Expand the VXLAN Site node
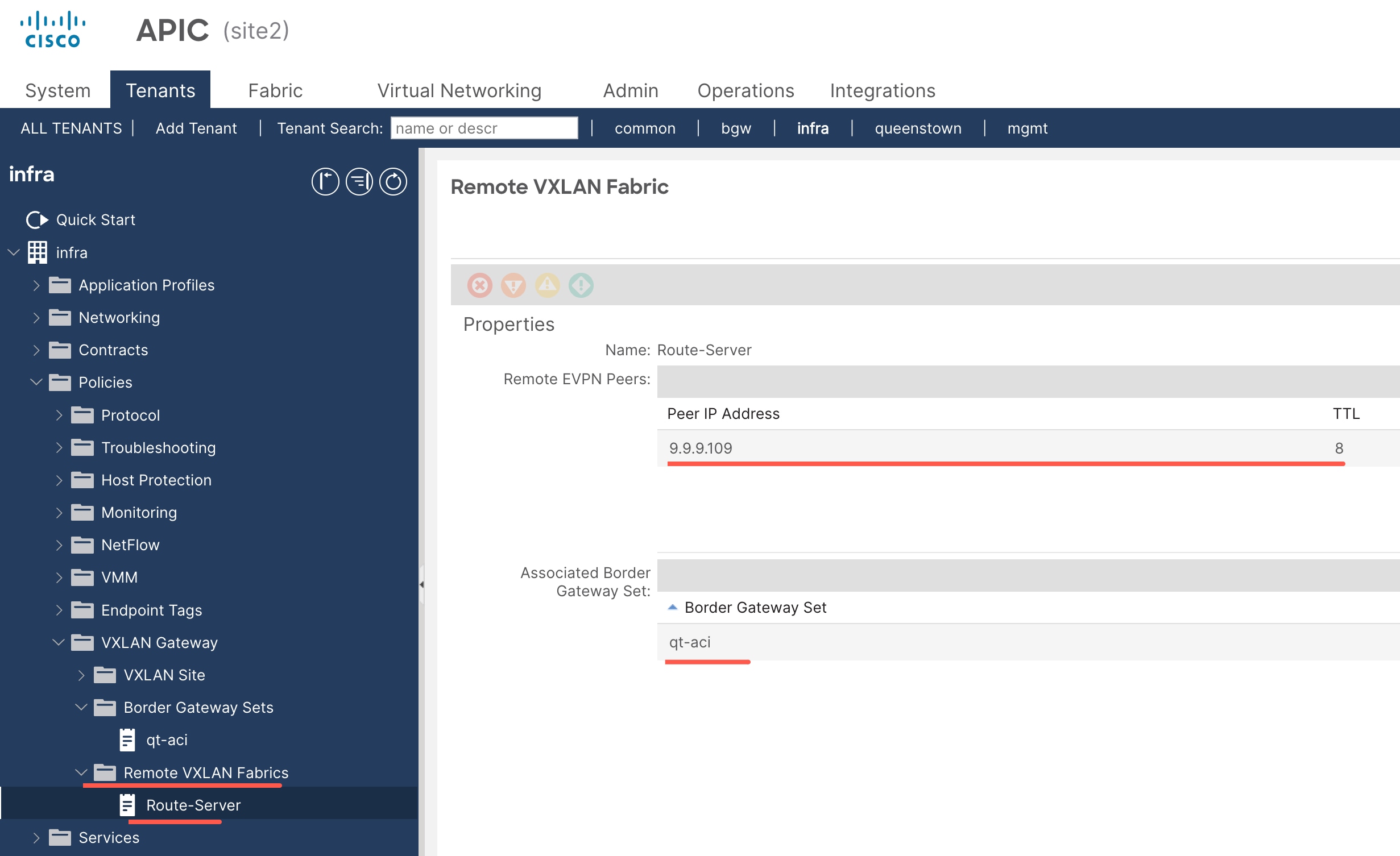Image resolution: width=1400 pixels, height=856 pixels. (x=81, y=675)
